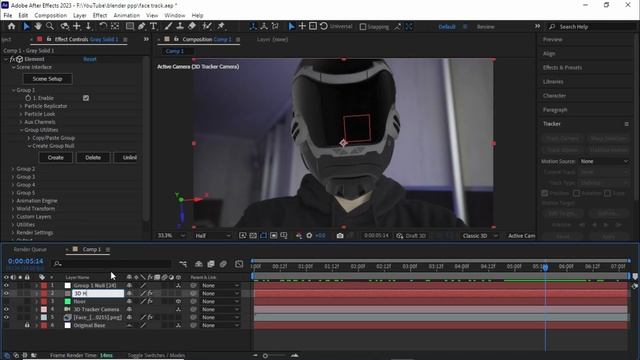
Task: Open the Composition Mini-Flowchart icon
Action: [183, 264]
